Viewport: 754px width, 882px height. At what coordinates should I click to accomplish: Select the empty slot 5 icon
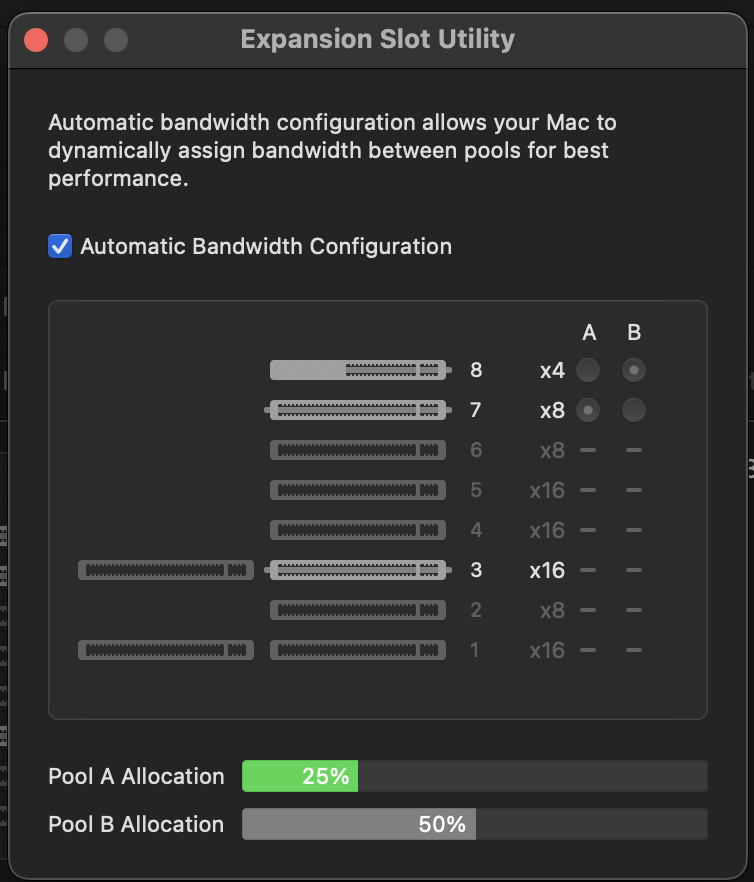pyautogui.click(x=358, y=490)
